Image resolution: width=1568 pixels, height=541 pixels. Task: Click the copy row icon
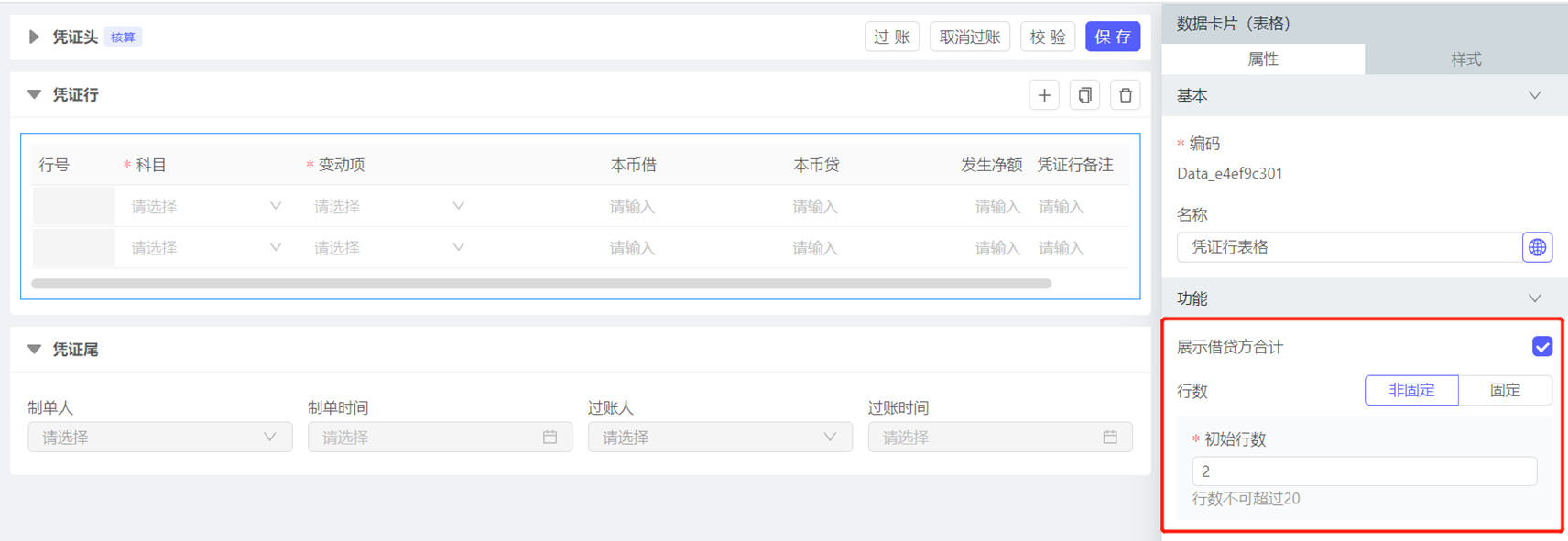point(1084,95)
